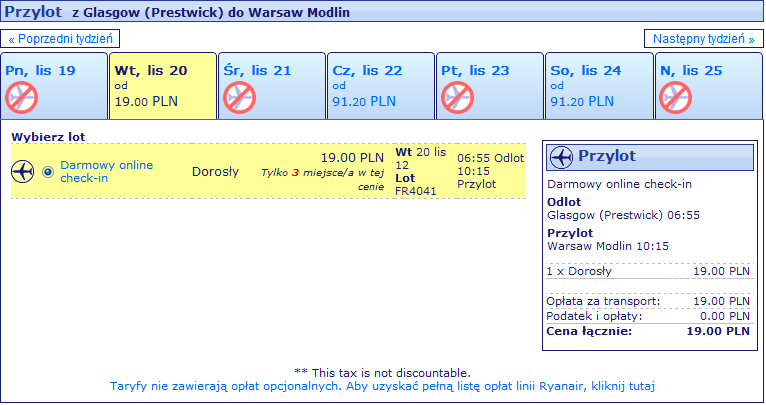
Task: Go to Następny tydzień (next week)
Action: point(703,39)
